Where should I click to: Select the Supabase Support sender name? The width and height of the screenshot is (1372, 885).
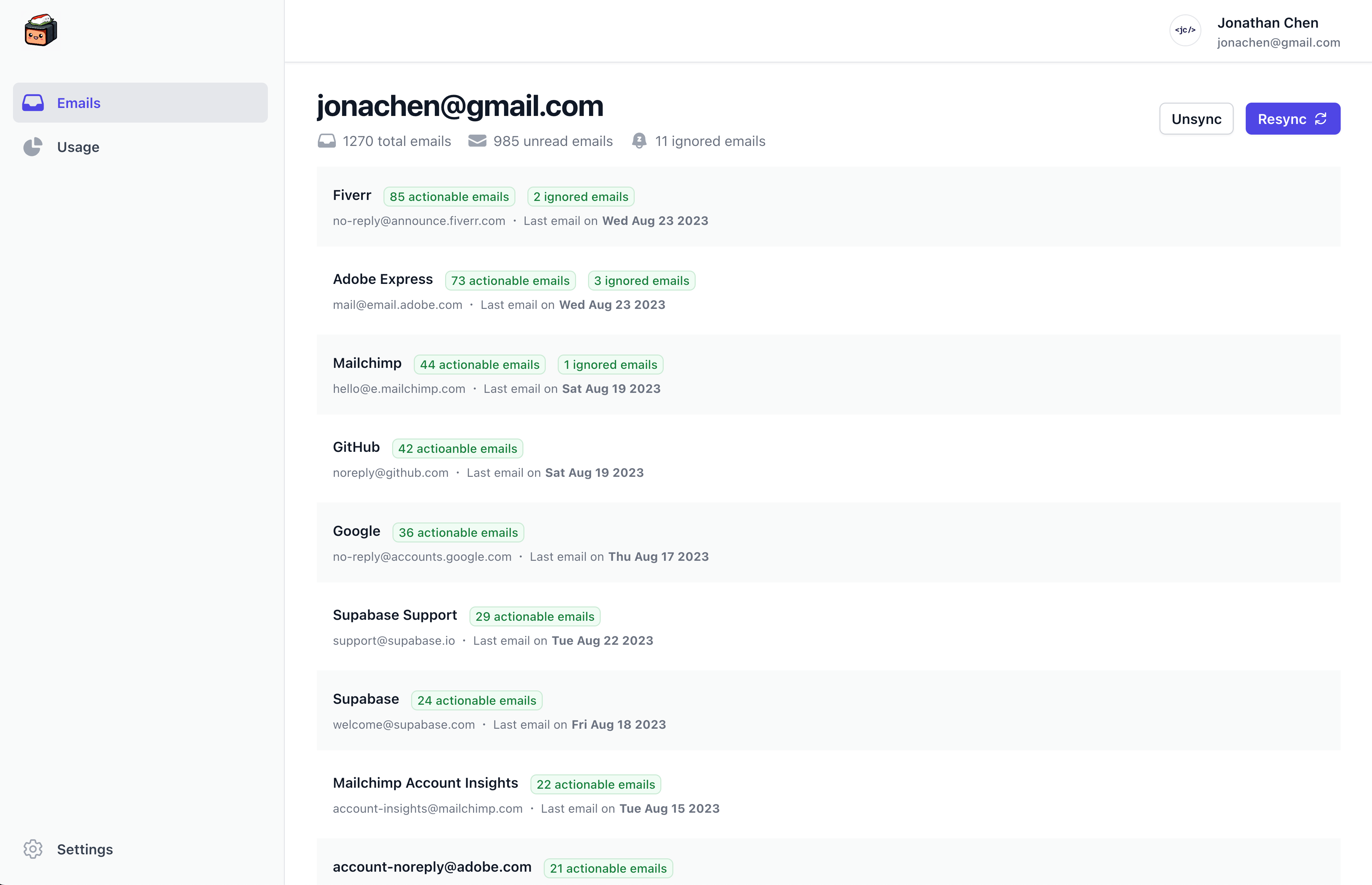pyautogui.click(x=395, y=615)
